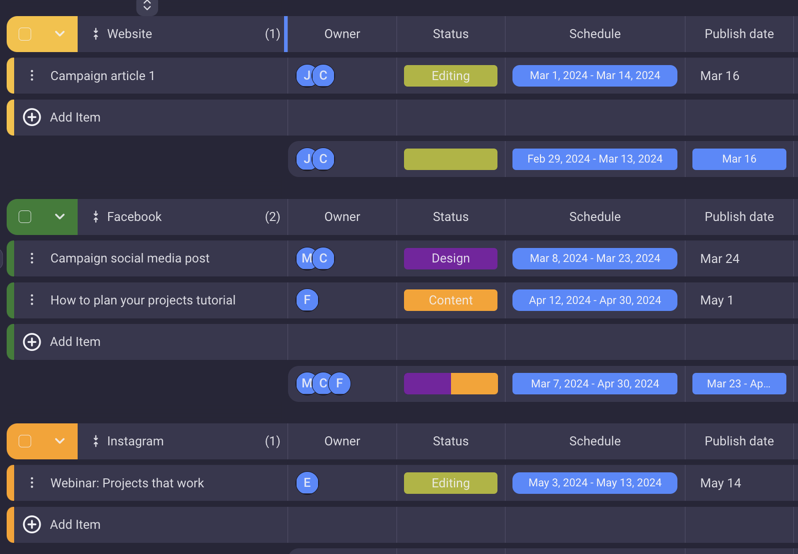798x554 pixels.
Task: Click Schedule column header in Facebook group
Action: [594, 217]
